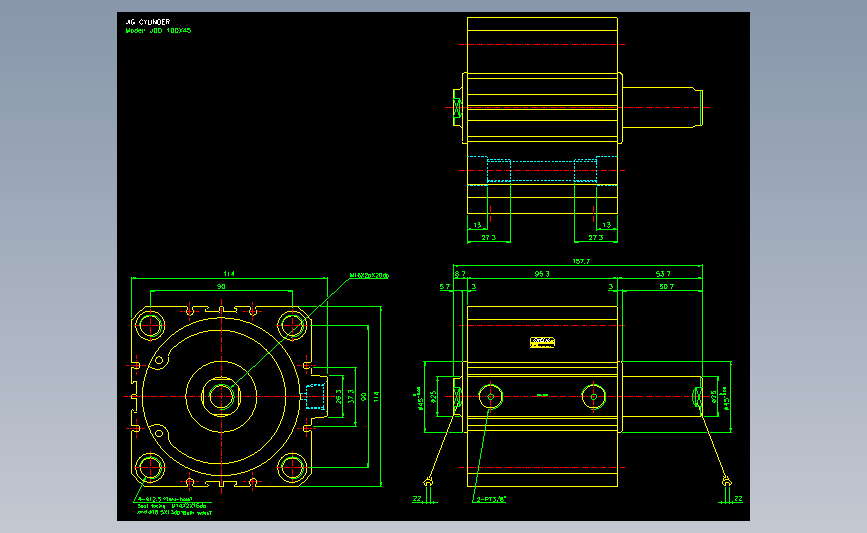The image size is (867, 533).
Task: Click the vertical 90 hole-spacing dimension
Action: [x=363, y=396]
